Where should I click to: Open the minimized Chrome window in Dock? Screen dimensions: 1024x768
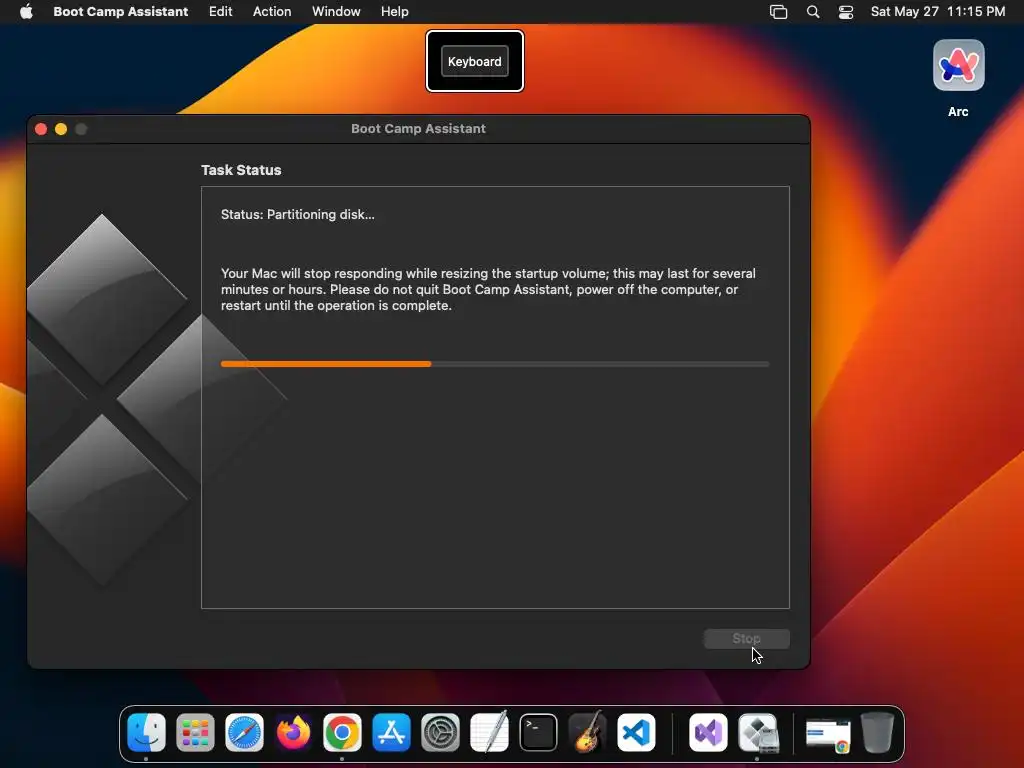(x=827, y=735)
